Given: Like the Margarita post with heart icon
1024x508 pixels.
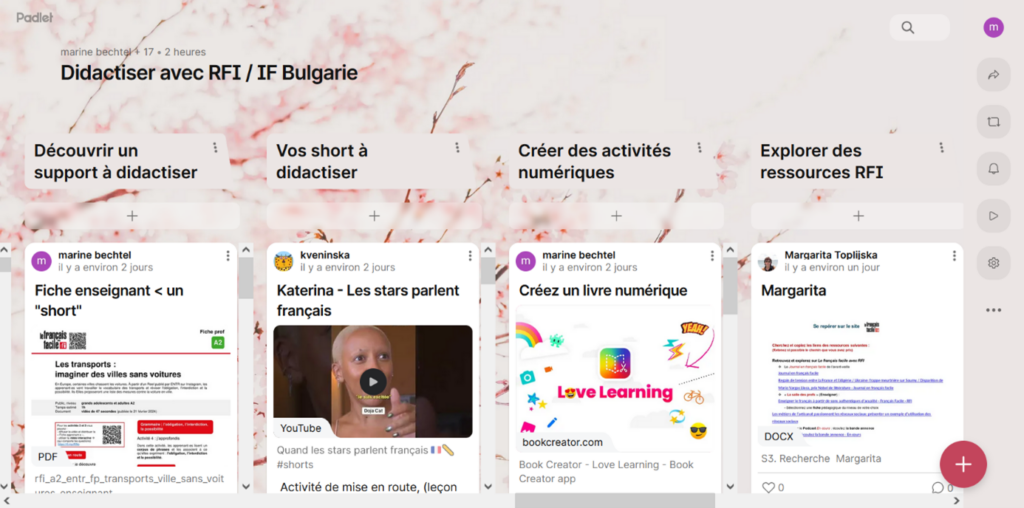Looking at the screenshot, I should click(x=769, y=487).
